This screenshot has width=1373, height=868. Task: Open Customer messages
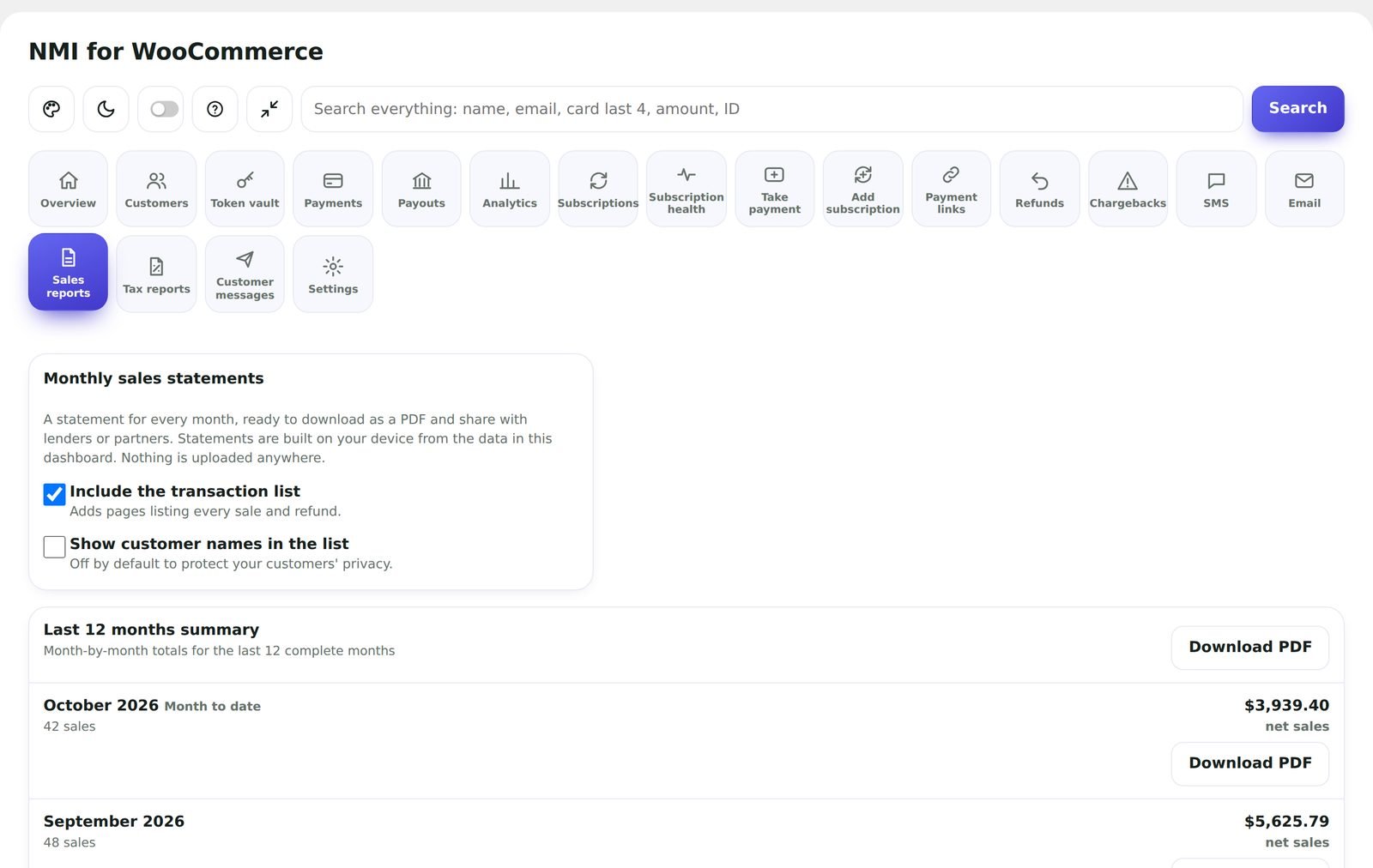point(245,274)
